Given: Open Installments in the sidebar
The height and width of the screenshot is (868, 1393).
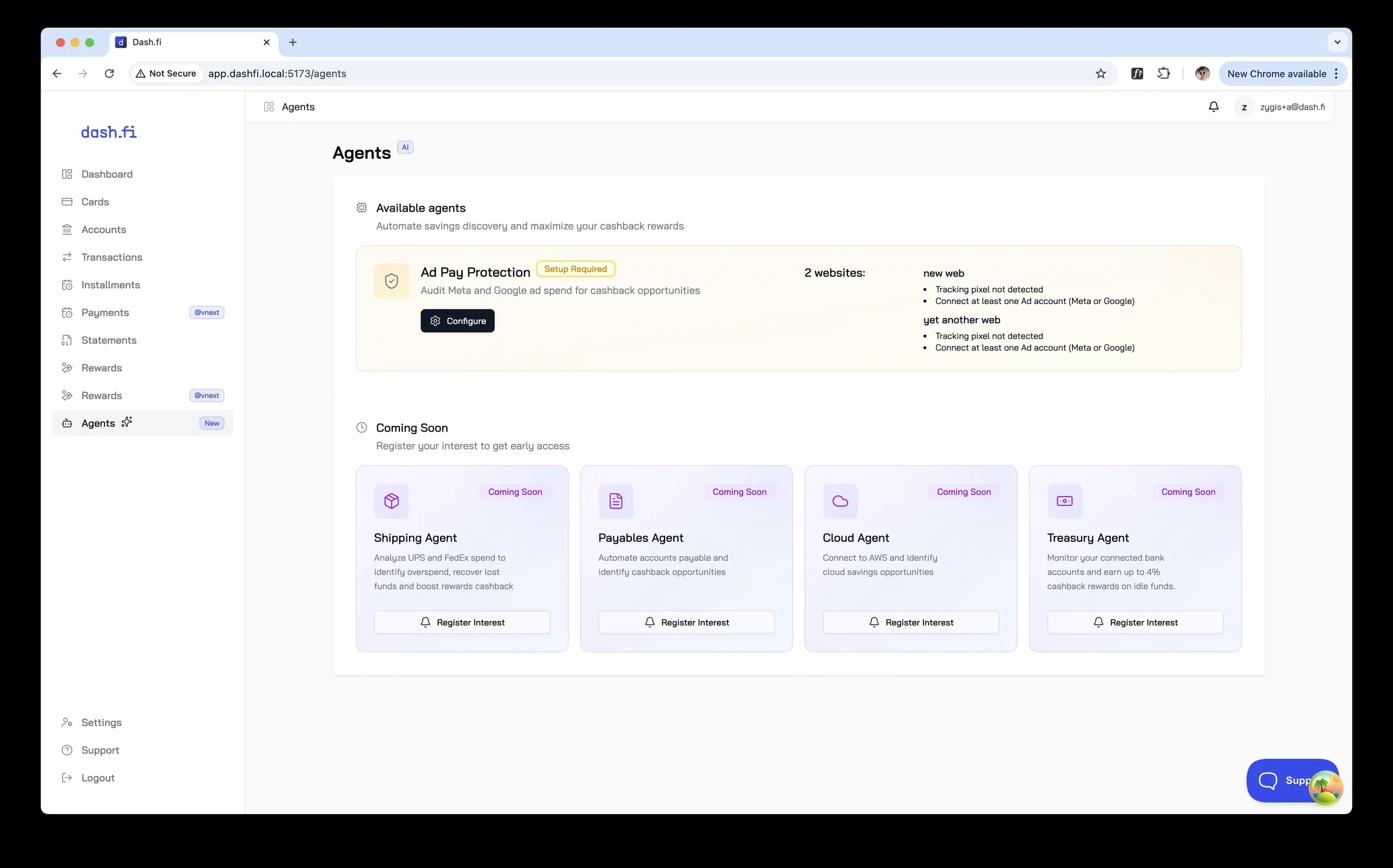Looking at the screenshot, I should tap(142, 285).
